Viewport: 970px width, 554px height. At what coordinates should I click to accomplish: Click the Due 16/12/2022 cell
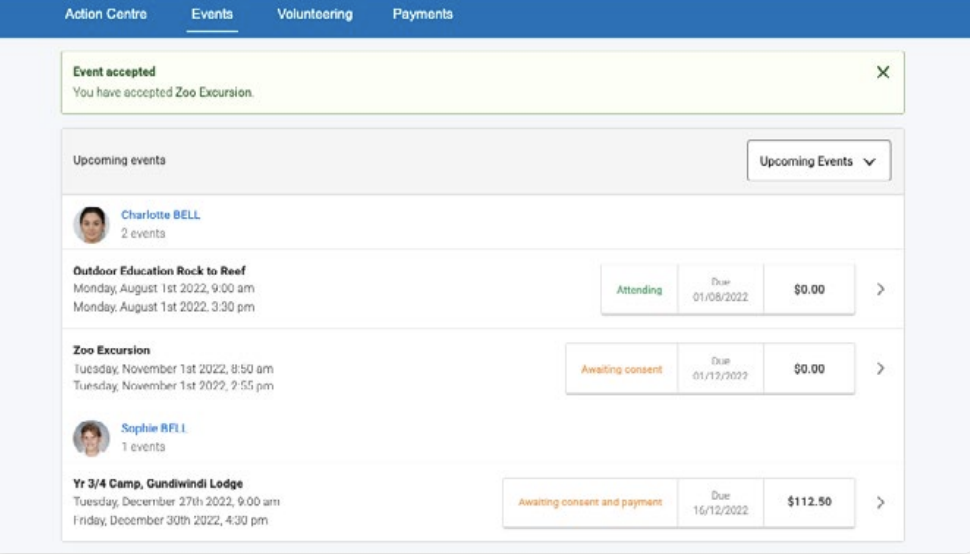[x=721, y=502]
